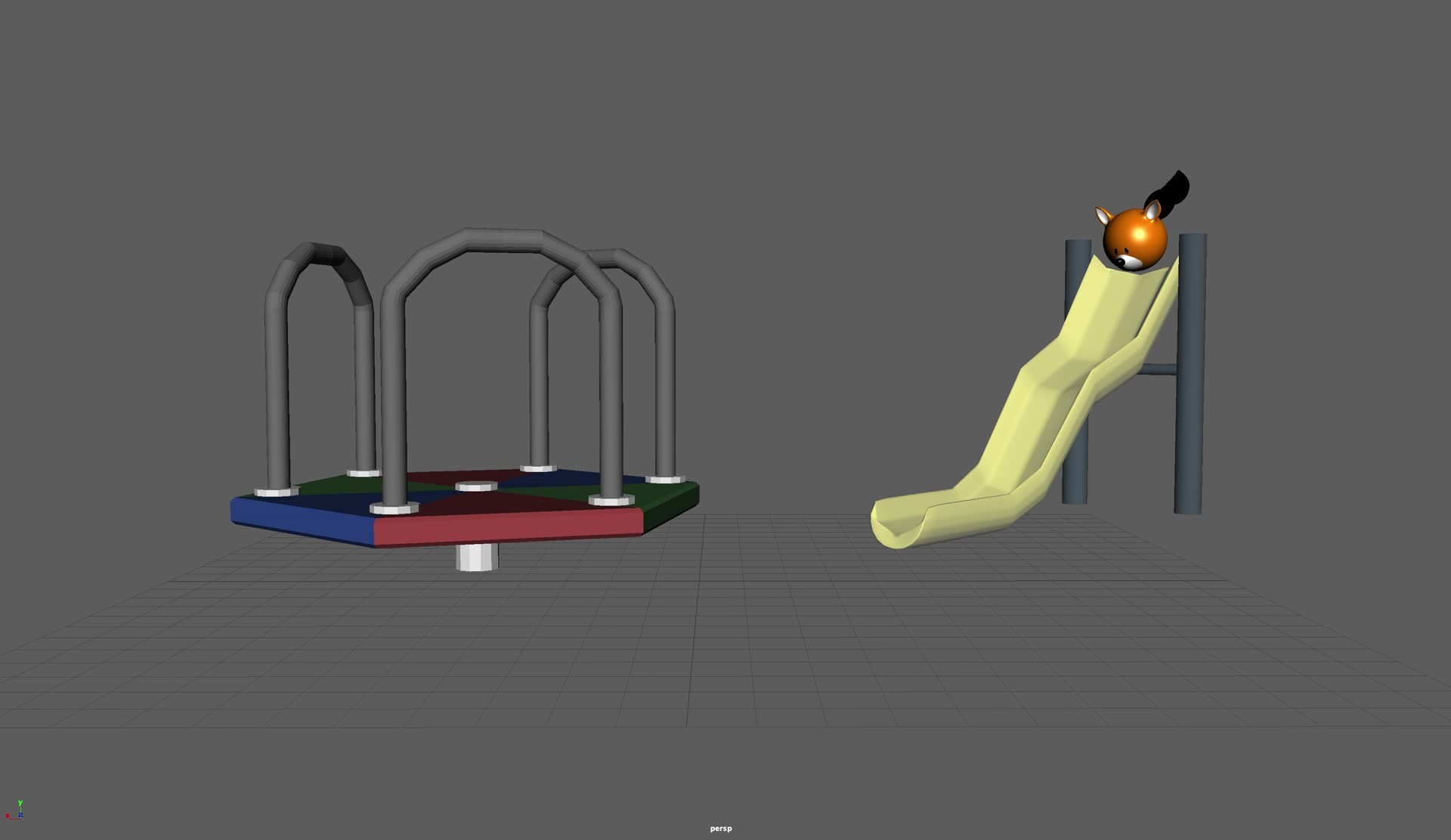Select the left arch handlebar
The image size is (1451, 840).
(277, 378)
